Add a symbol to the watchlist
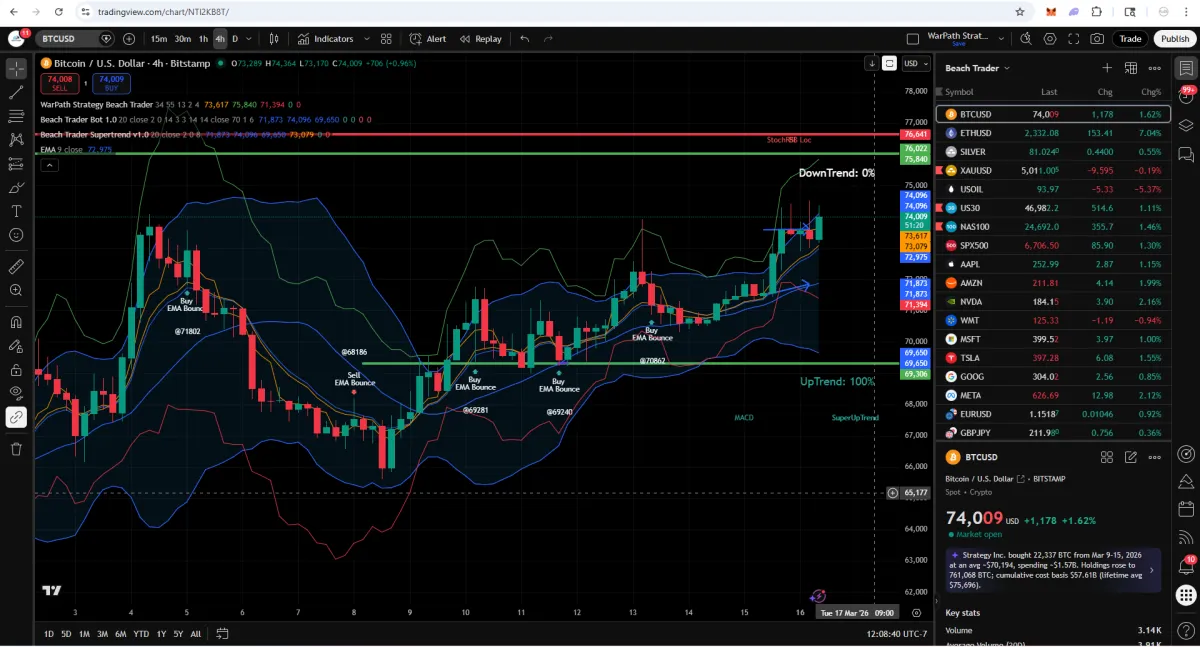The image size is (1200, 647). click(x=1107, y=68)
